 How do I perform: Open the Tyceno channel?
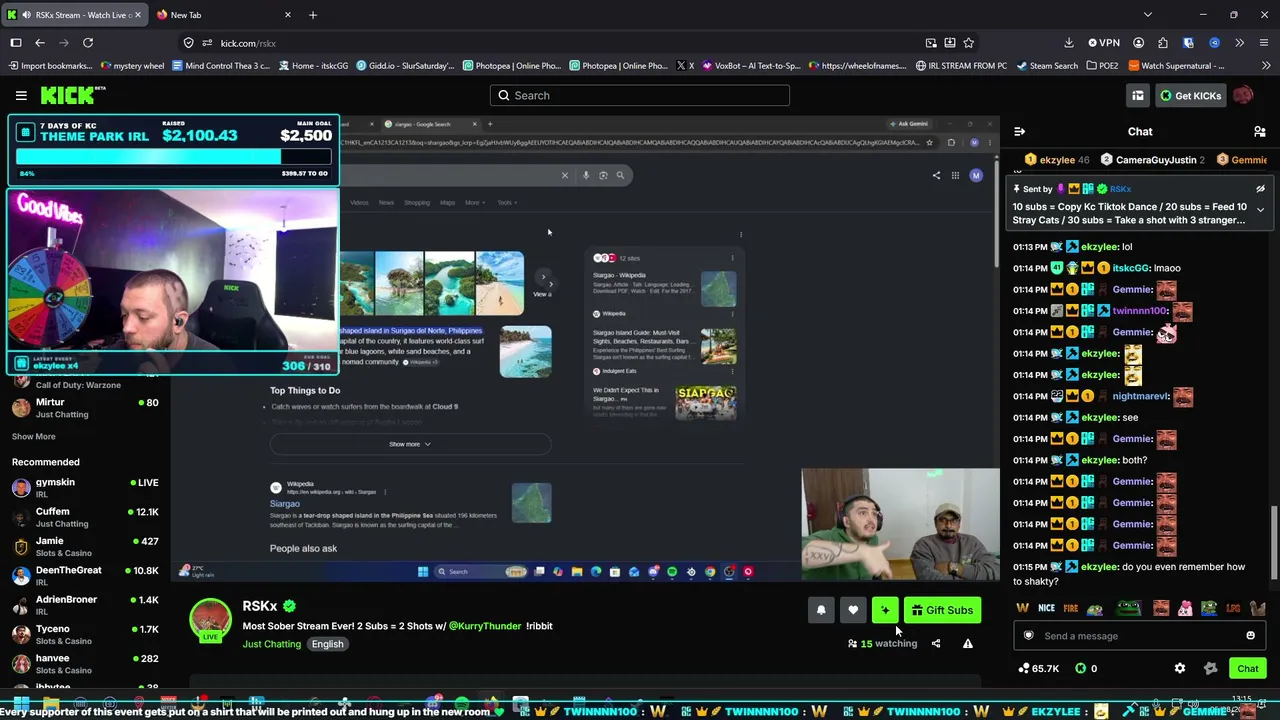85,634
